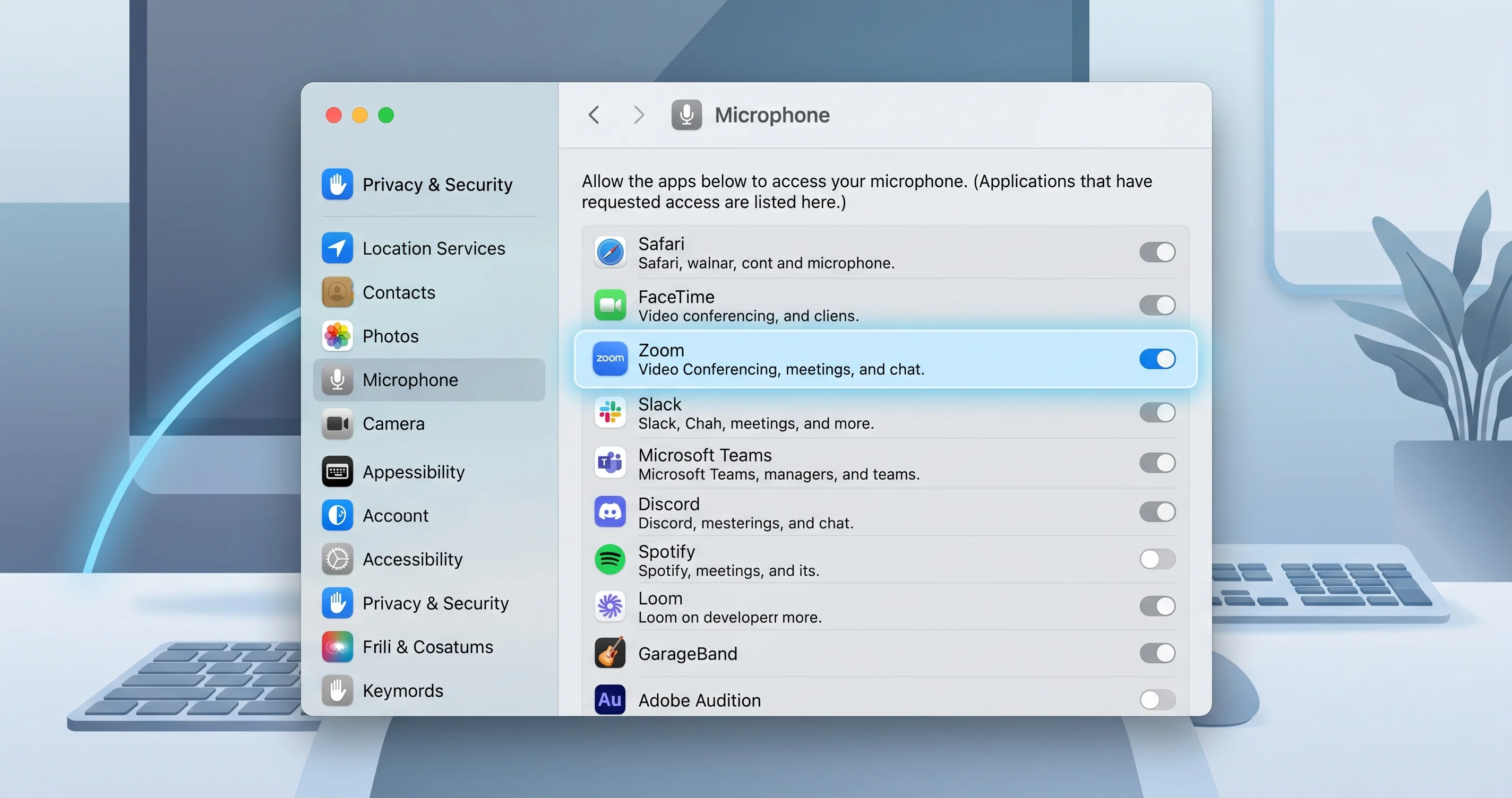Screen dimensions: 1512x798
Task: Click the microphone icon in the header
Action: tap(686, 115)
